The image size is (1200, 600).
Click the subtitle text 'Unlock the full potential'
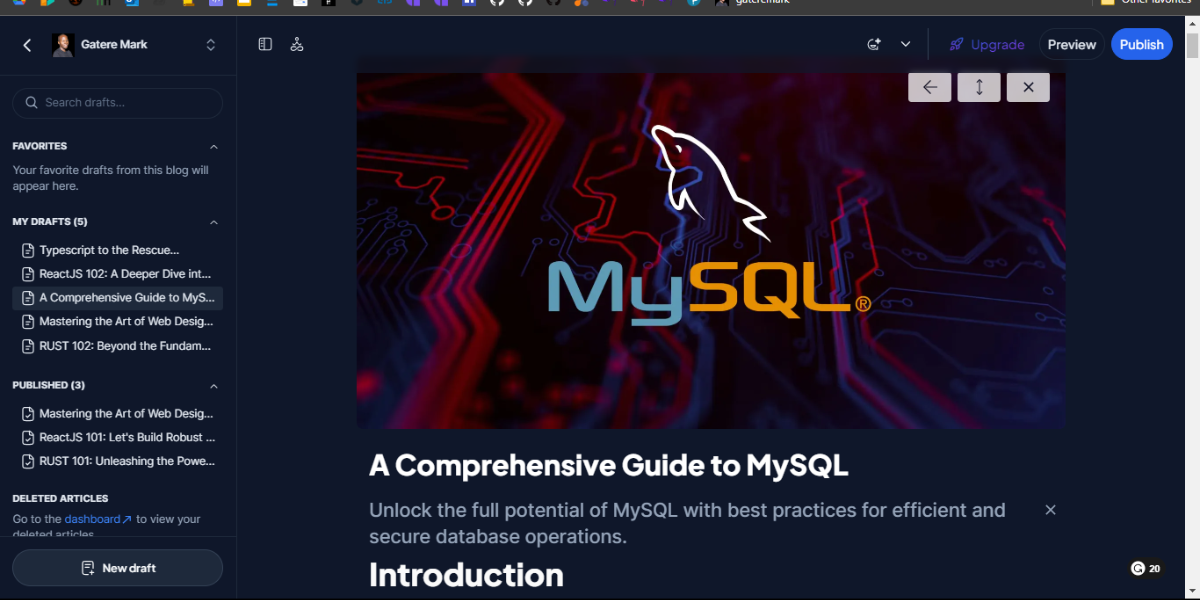(x=687, y=523)
